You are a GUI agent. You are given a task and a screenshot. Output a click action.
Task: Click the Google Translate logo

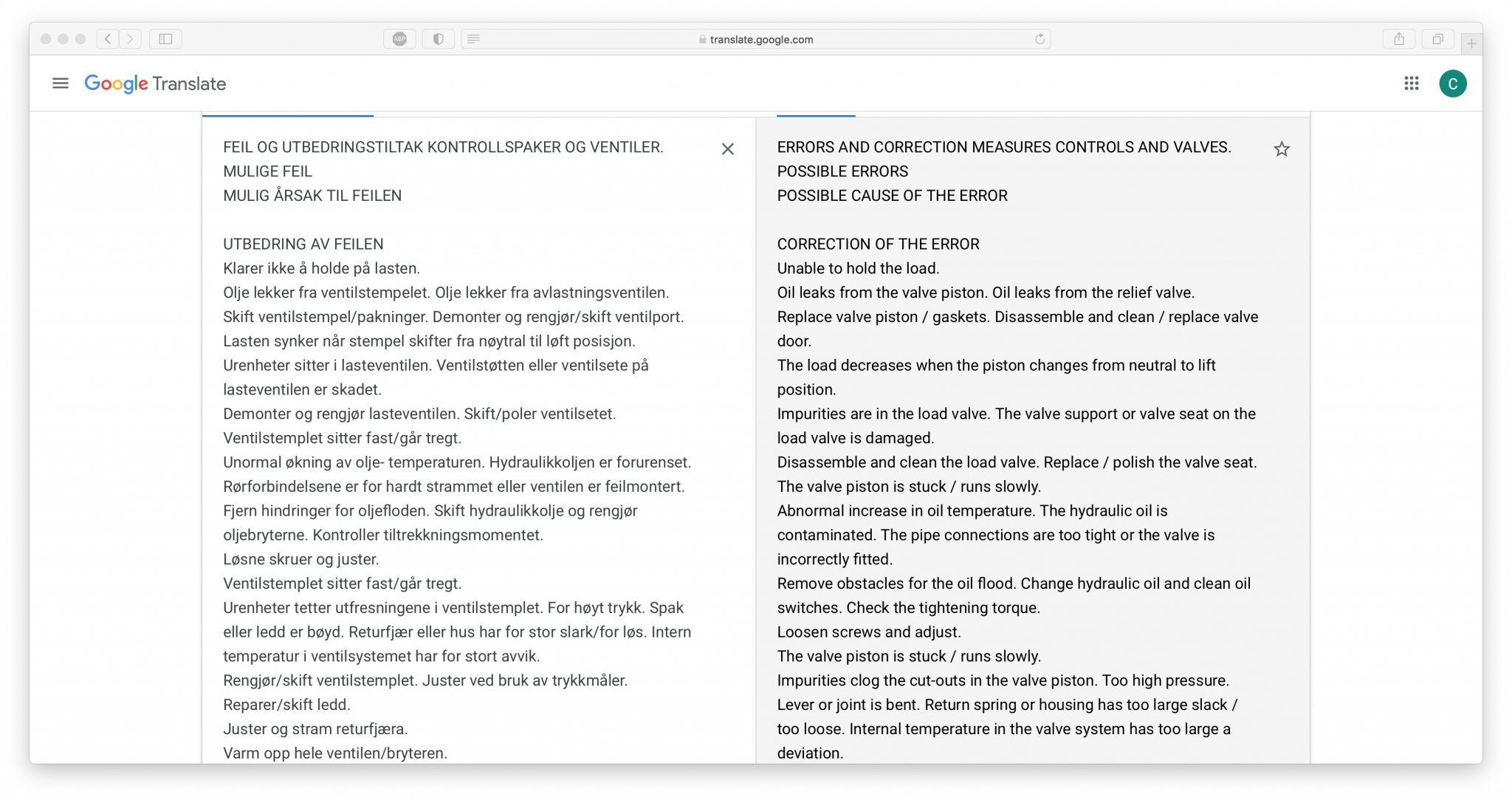click(x=155, y=83)
